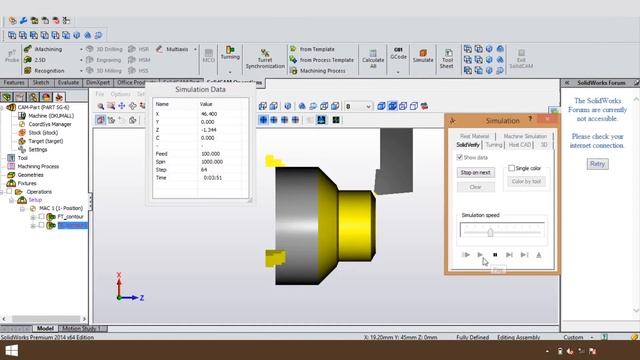Open the iMachining operation tool

(x=43, y=49)
